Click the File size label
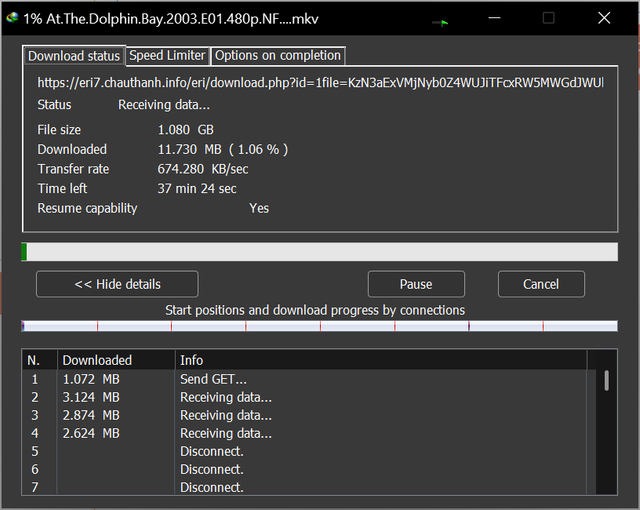640x510 pixels. (x=59, y=130)
